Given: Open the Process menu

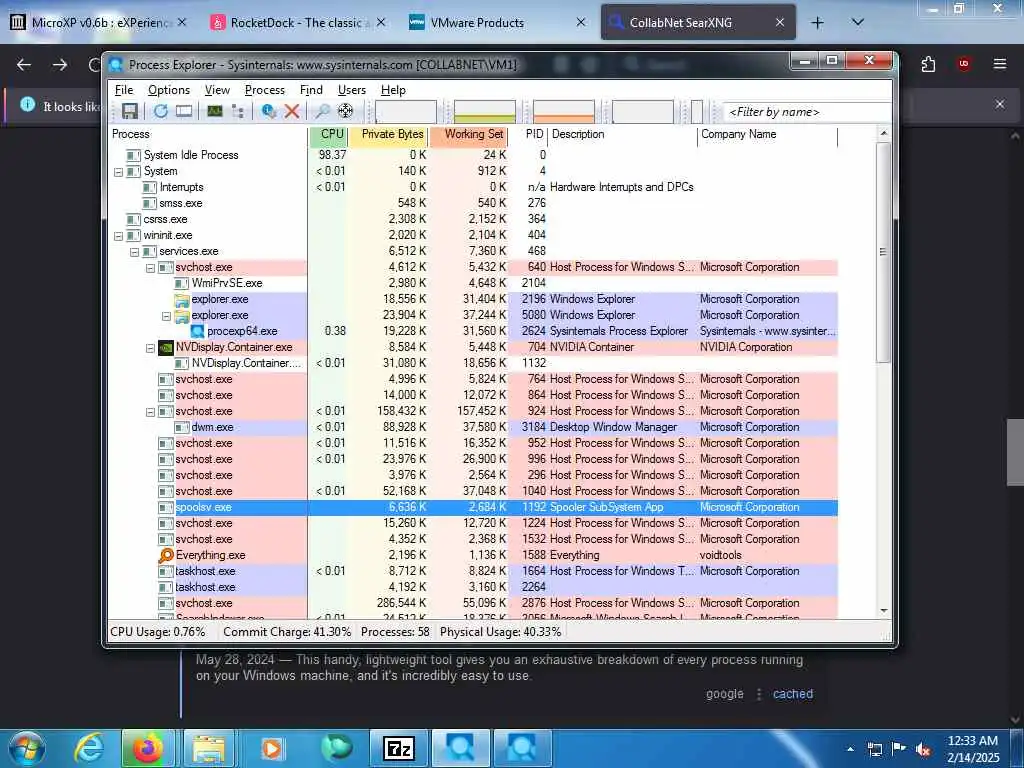Looking at the screenshot, I should point(264,90).
